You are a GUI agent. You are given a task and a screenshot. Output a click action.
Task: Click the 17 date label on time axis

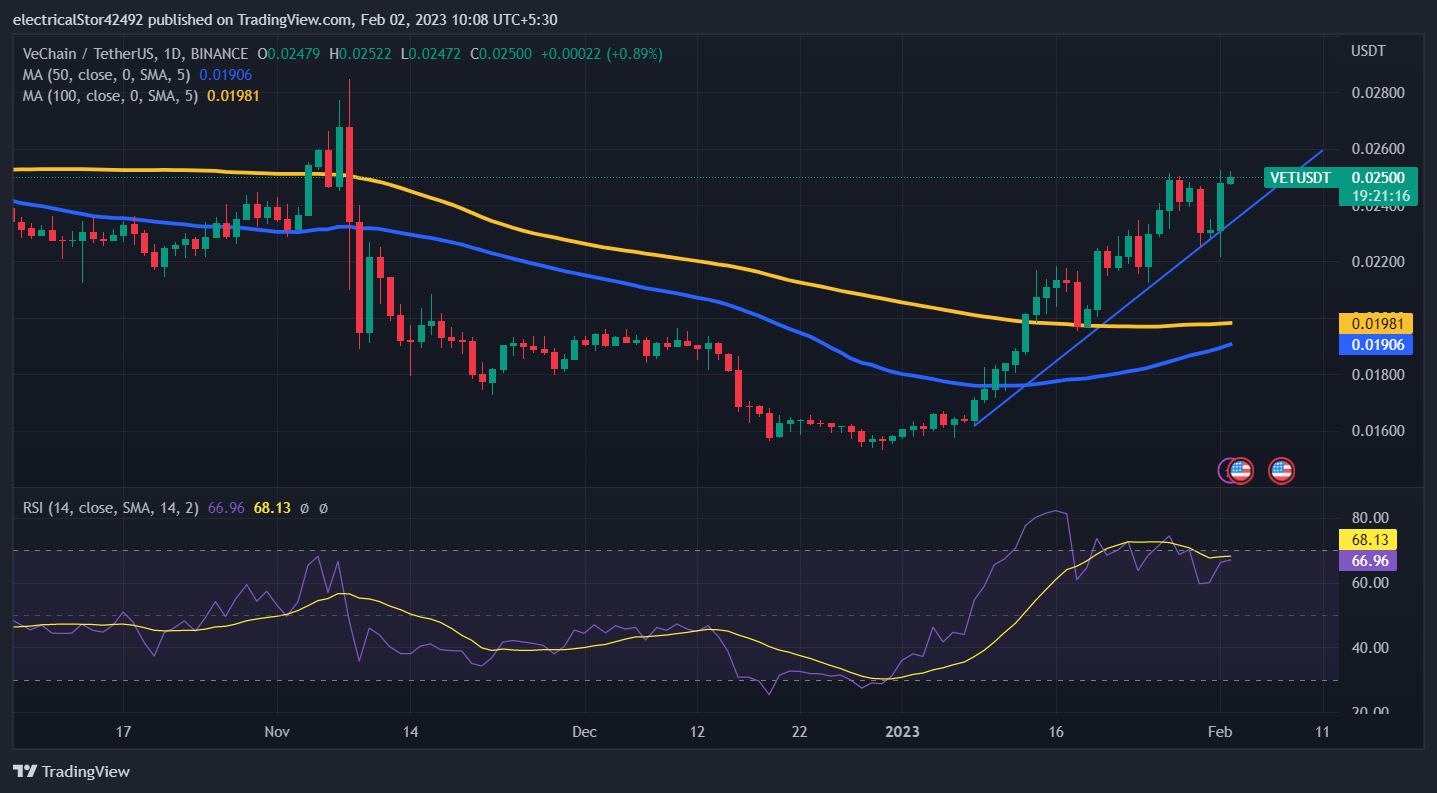click(124, 732)
